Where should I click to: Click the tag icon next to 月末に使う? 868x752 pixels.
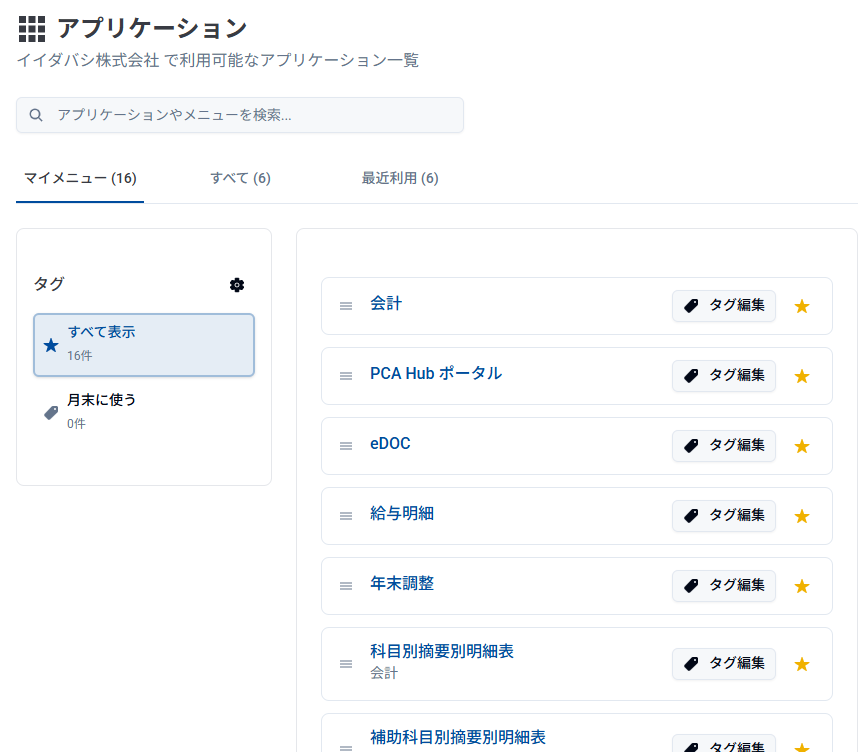(x=50, y=410)
